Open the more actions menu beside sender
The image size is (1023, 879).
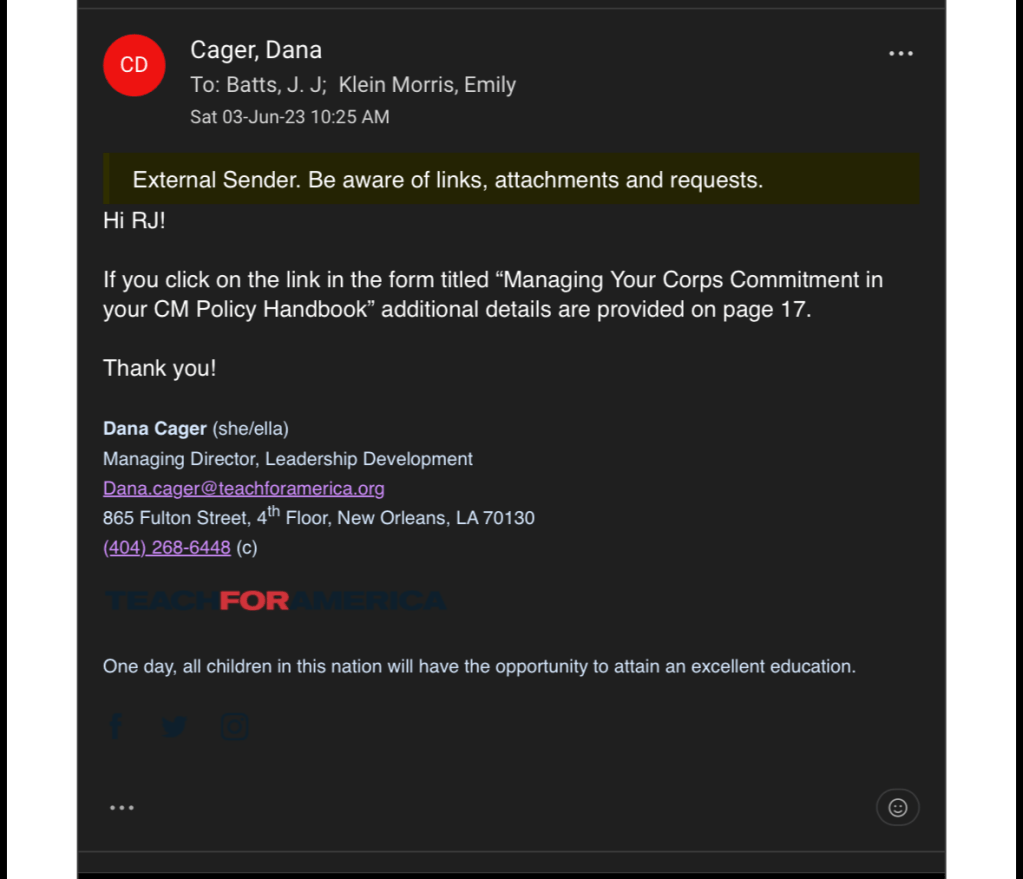[x=900, y=54]
